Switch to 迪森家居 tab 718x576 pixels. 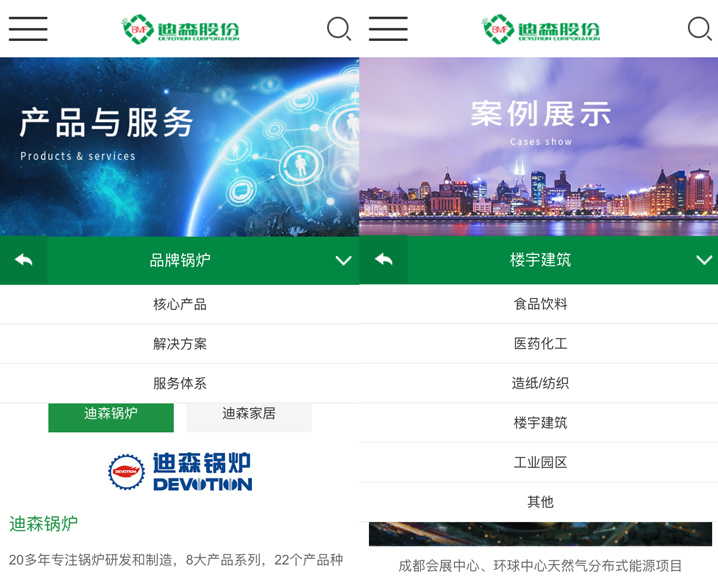coord(249,417)
